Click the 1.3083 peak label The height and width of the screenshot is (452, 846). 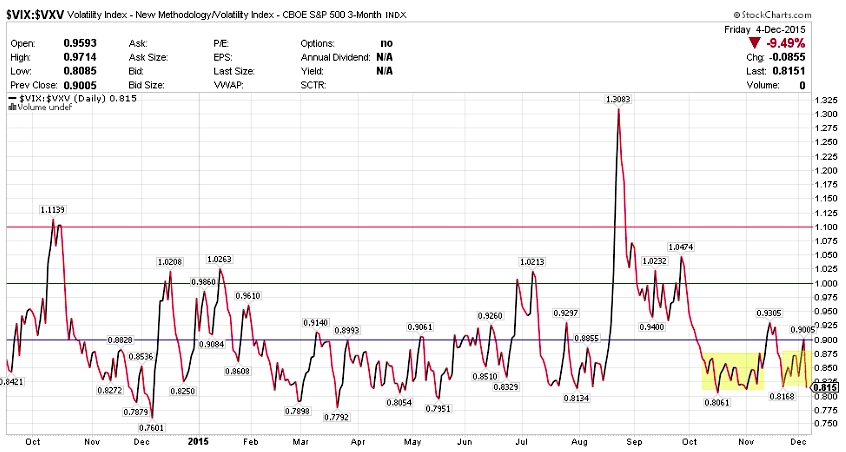tap(618, 99)
